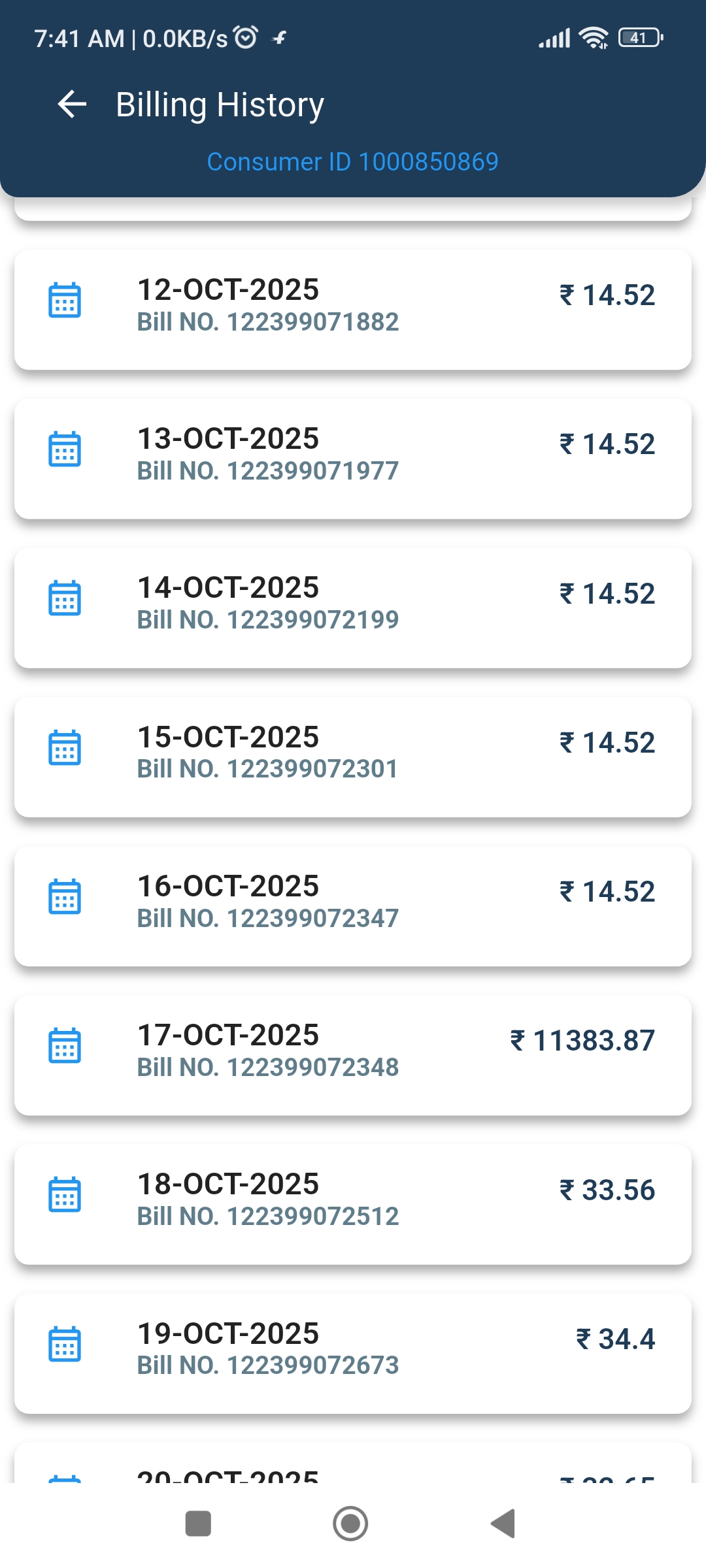
Task: Open Bill NO. 122399071882
Action: pyautogui.click(x=268, y=322)
